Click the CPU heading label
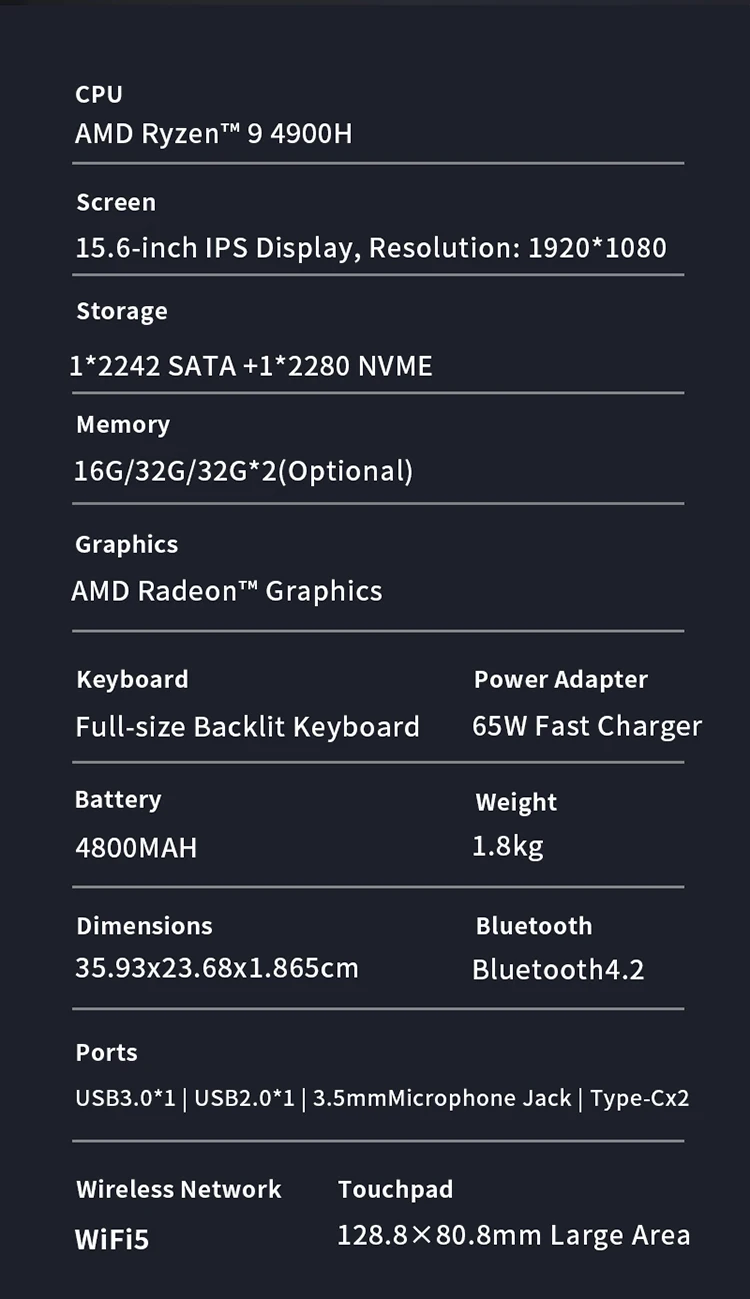750x1299 pixels. click(99, 94)
